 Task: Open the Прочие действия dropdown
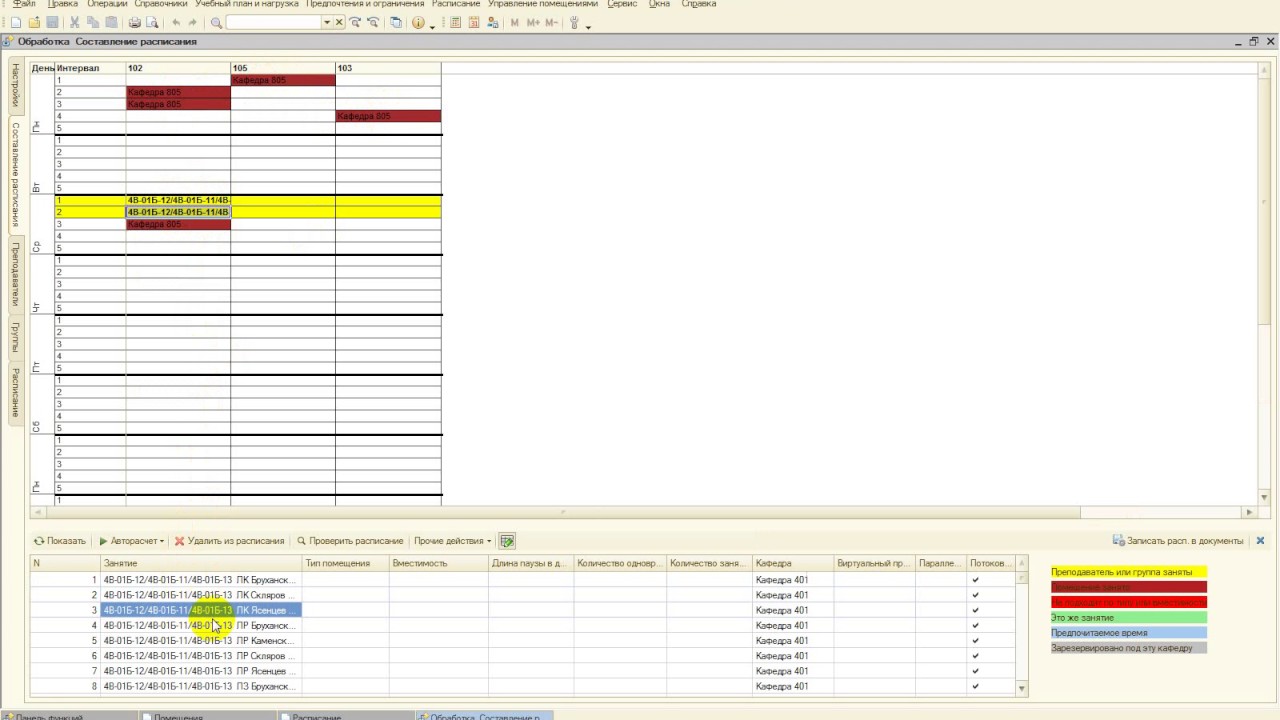(452, 541)
